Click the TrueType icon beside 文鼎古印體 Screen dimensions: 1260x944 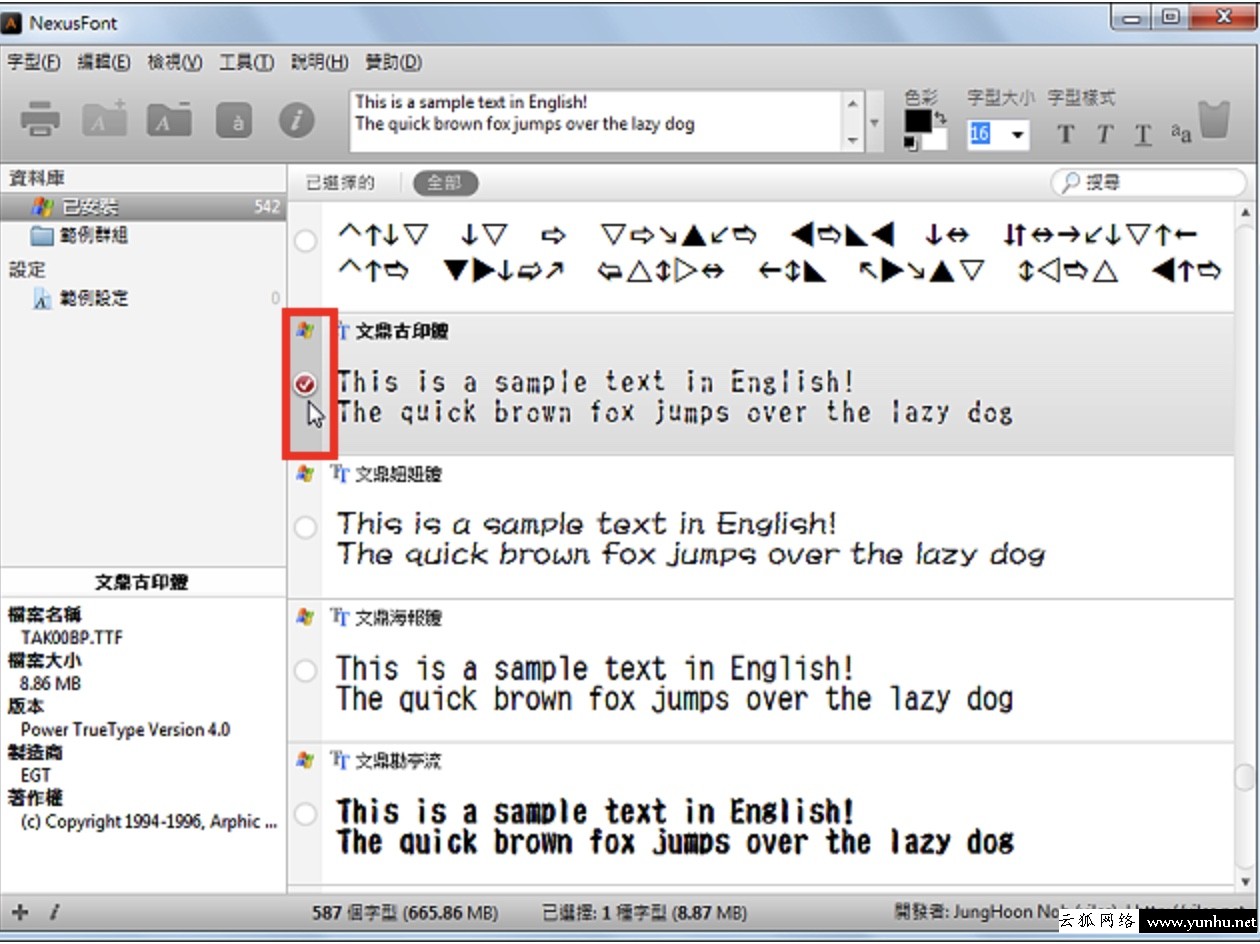342,331
